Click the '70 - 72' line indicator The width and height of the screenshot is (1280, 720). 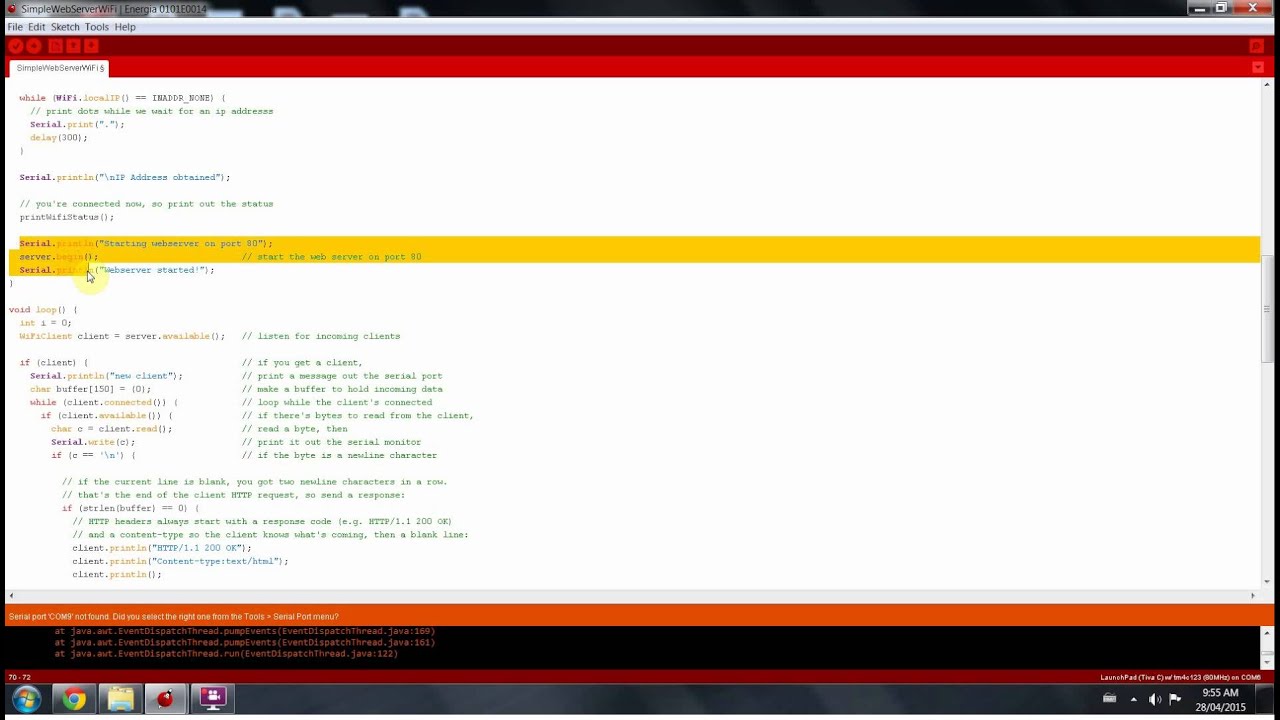click(19, 677)
